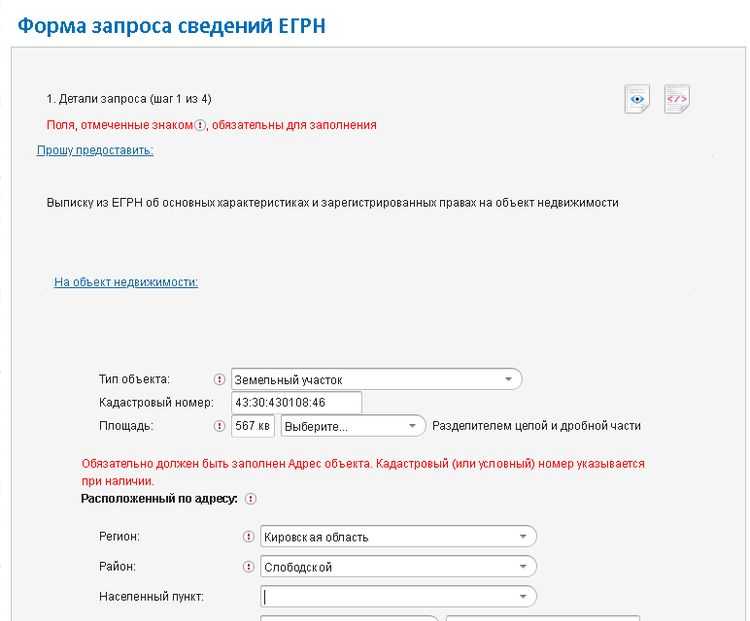Click the XML code document icon
Viewport: 750px width, 621px height.
pos(677,99)
